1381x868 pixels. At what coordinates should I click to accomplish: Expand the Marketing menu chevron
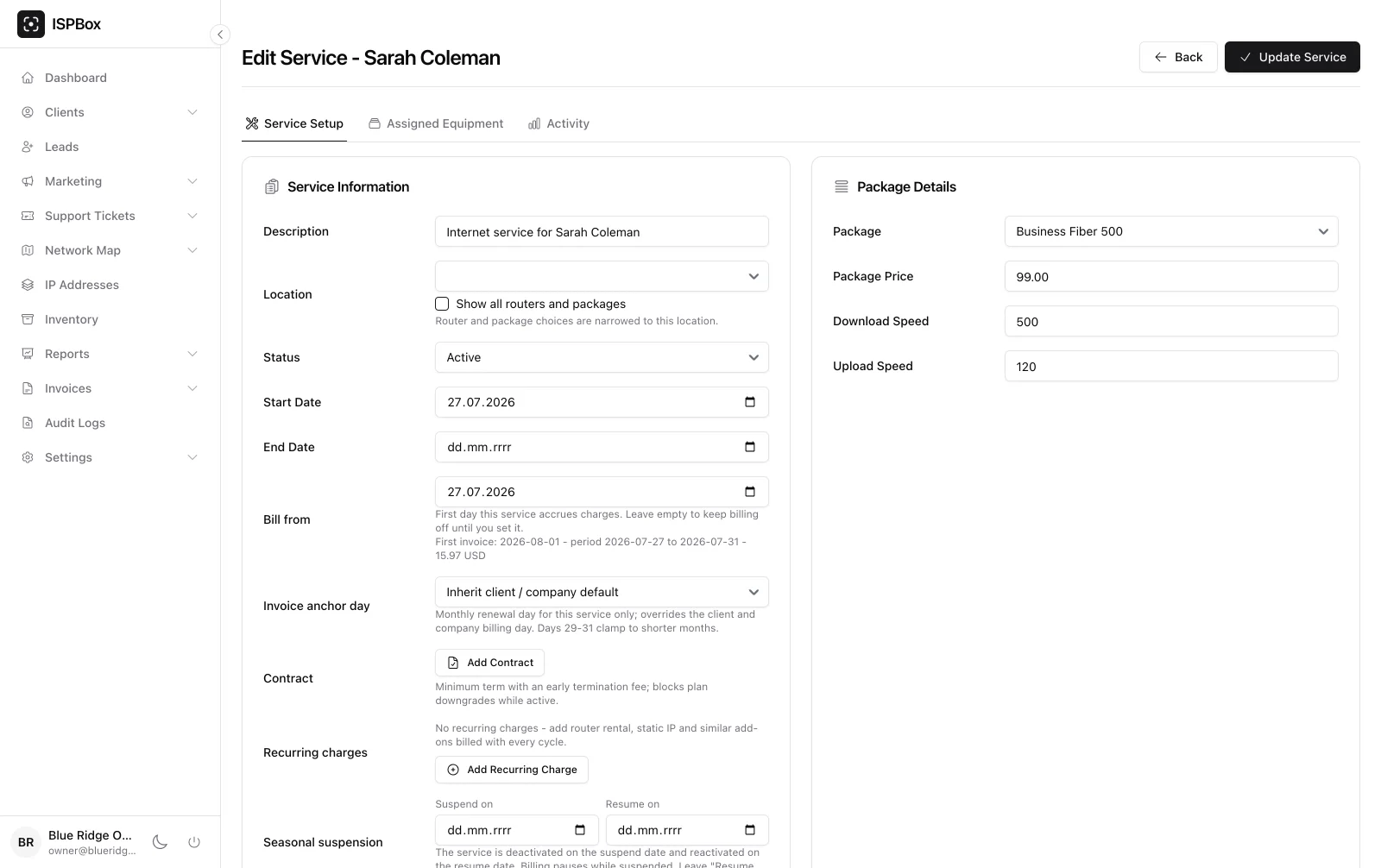click(x=192, y=181)
